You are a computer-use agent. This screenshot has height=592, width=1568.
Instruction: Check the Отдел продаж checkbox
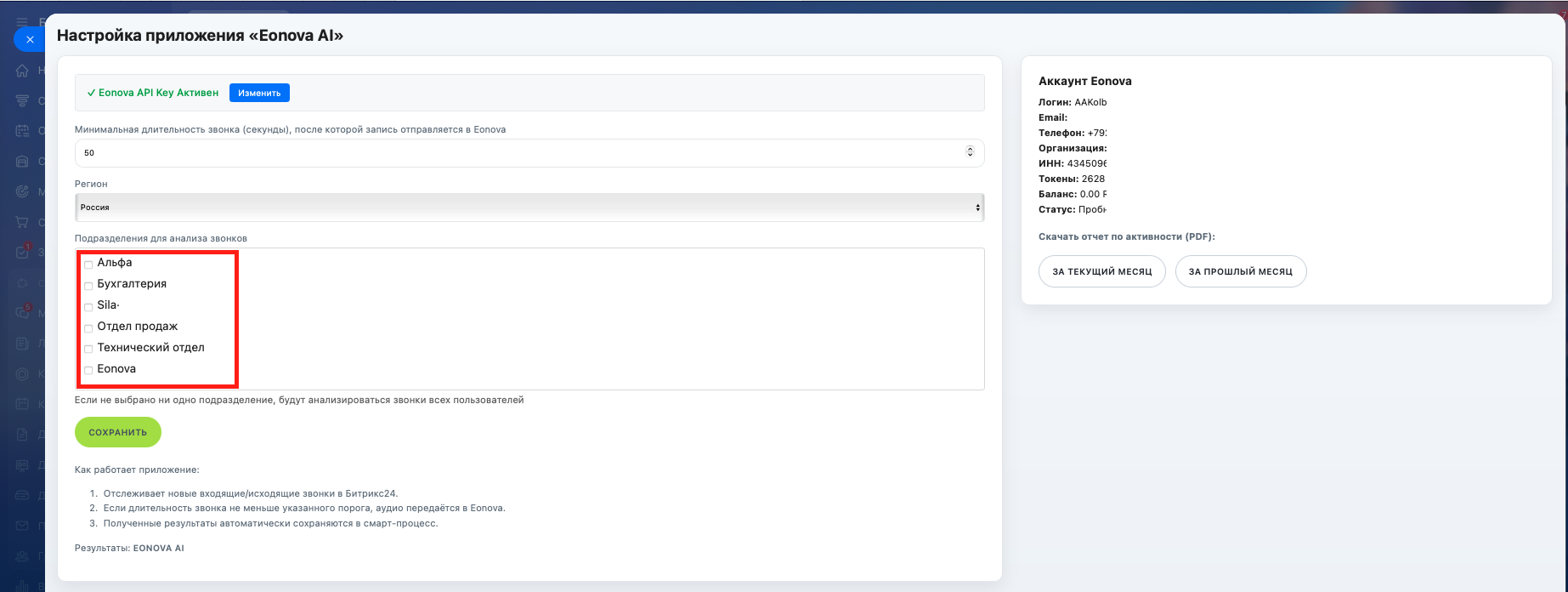(88, 328)
